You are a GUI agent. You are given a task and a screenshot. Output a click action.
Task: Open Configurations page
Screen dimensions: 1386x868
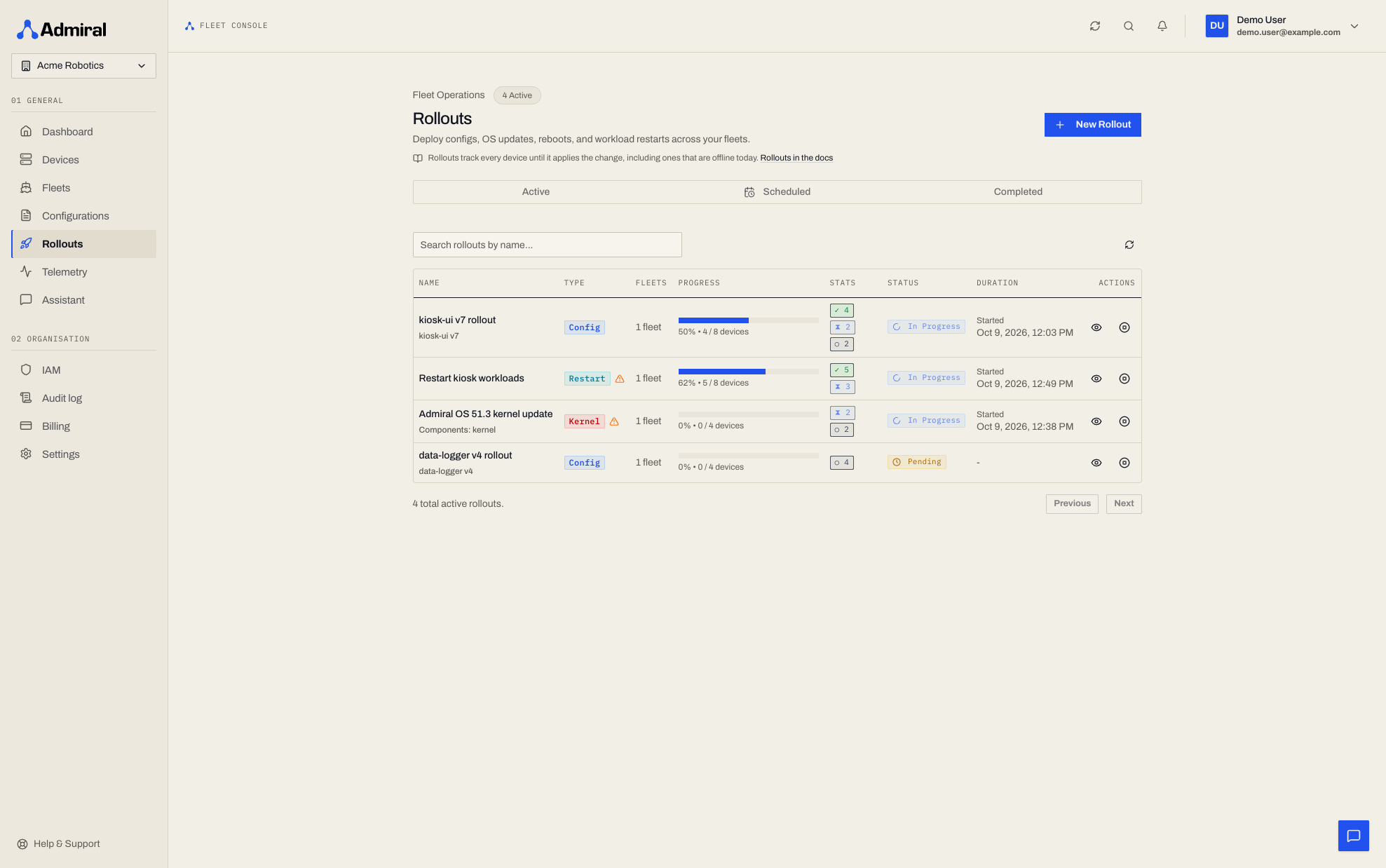83,216
